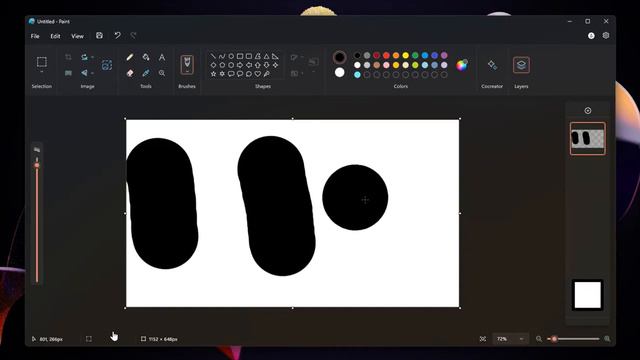Choose the Triangle shape

(267, 56)
